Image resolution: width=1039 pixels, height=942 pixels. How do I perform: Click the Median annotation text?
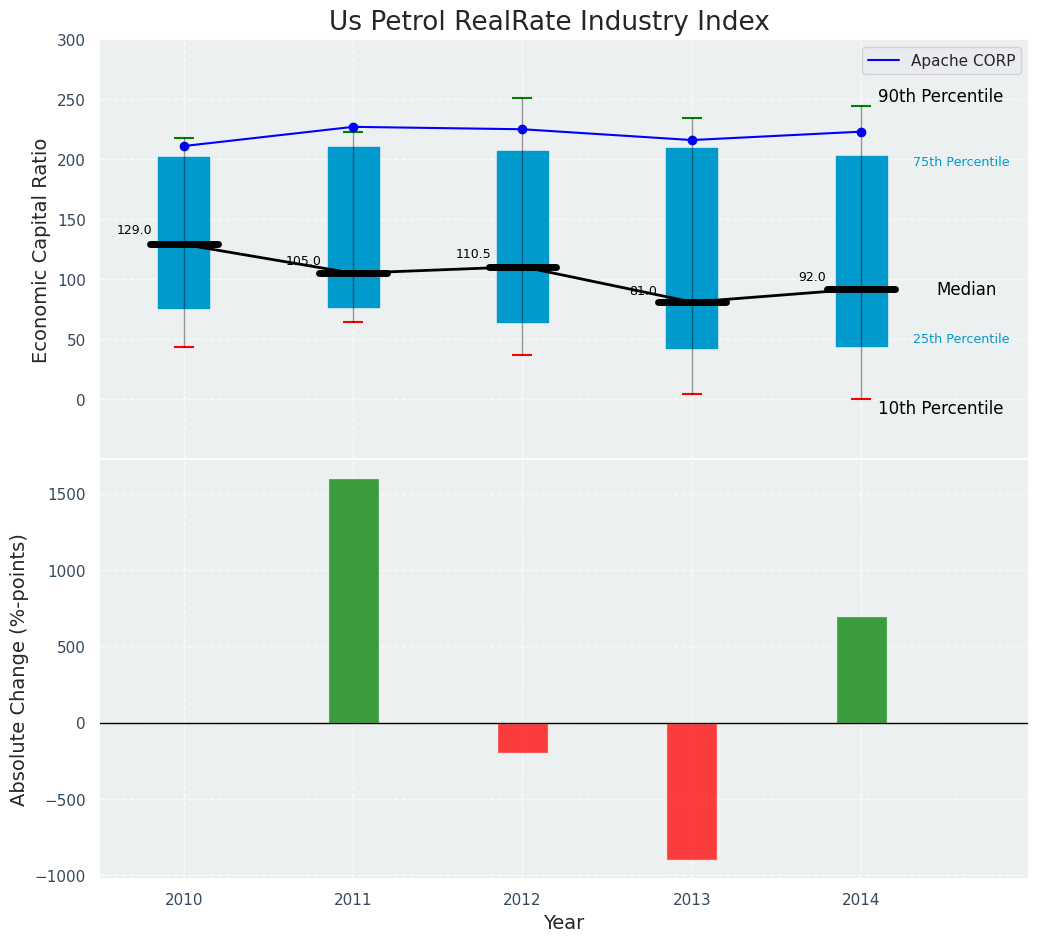(x=966, y=289)
